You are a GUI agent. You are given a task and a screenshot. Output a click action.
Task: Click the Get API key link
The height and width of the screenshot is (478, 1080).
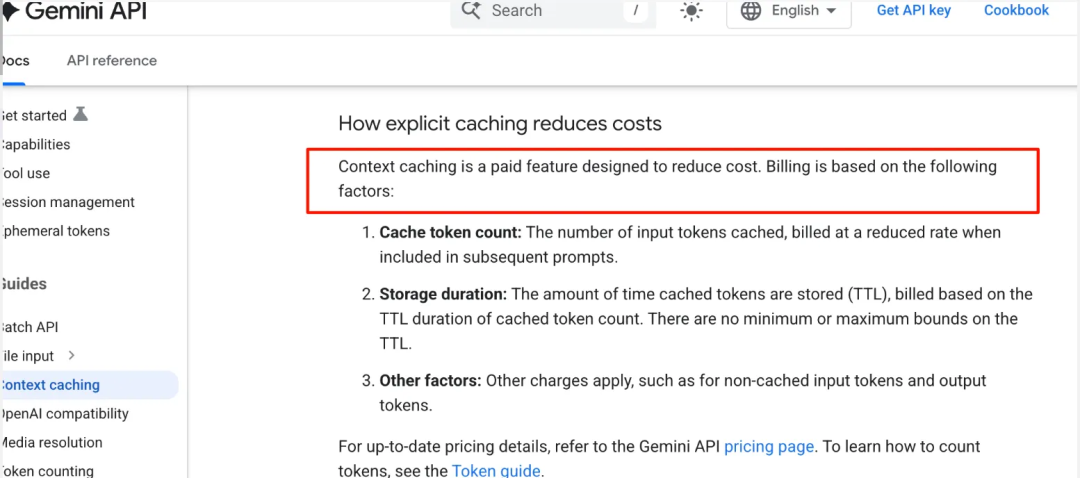click(913, 11)
